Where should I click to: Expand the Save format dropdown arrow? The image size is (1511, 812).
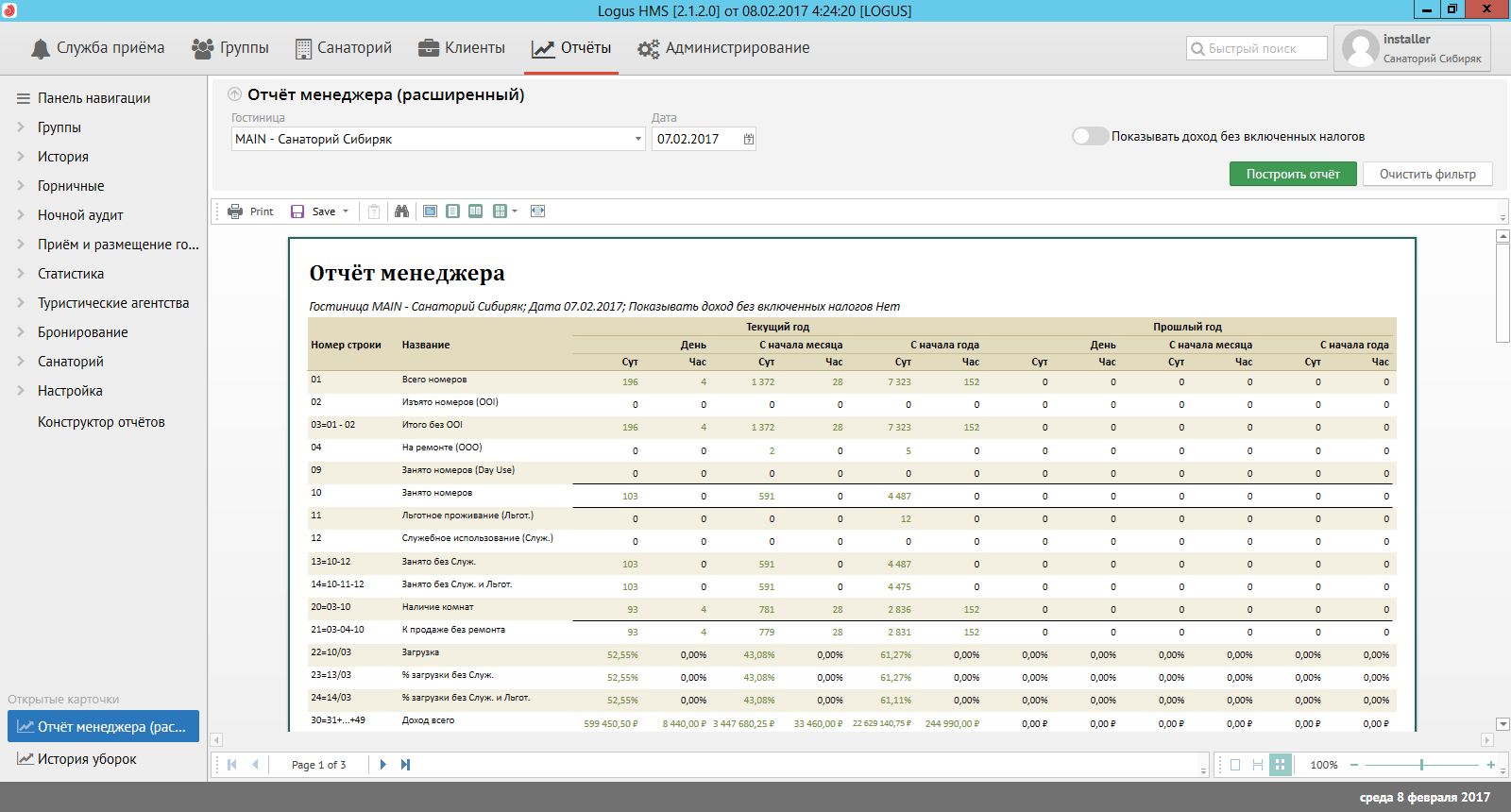click(346, 211)
